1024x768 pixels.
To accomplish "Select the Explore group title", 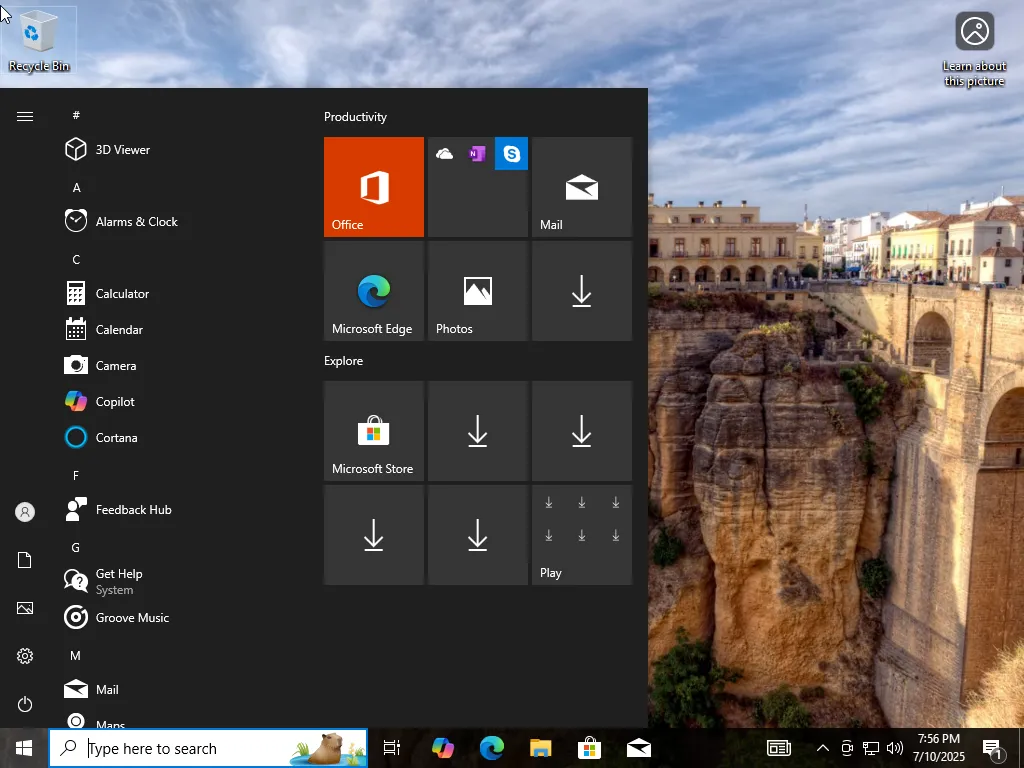I will tap(344, 360).
